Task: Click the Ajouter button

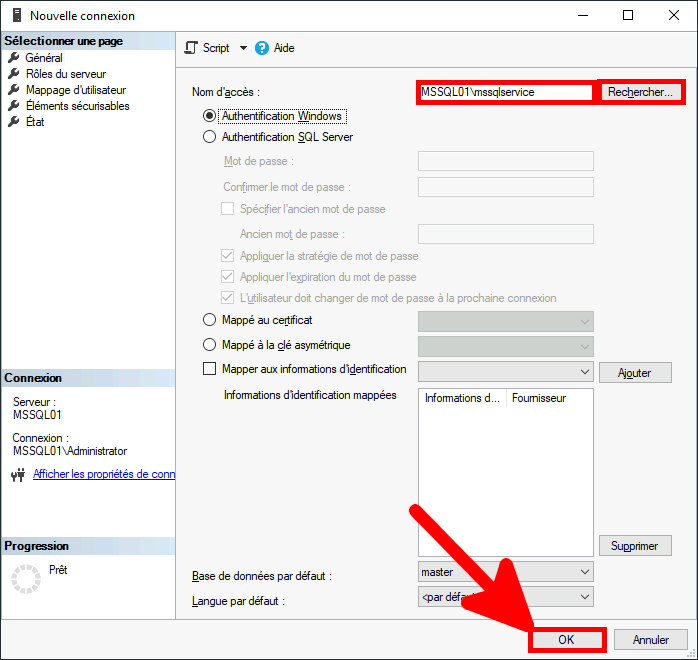Action: 635,373
